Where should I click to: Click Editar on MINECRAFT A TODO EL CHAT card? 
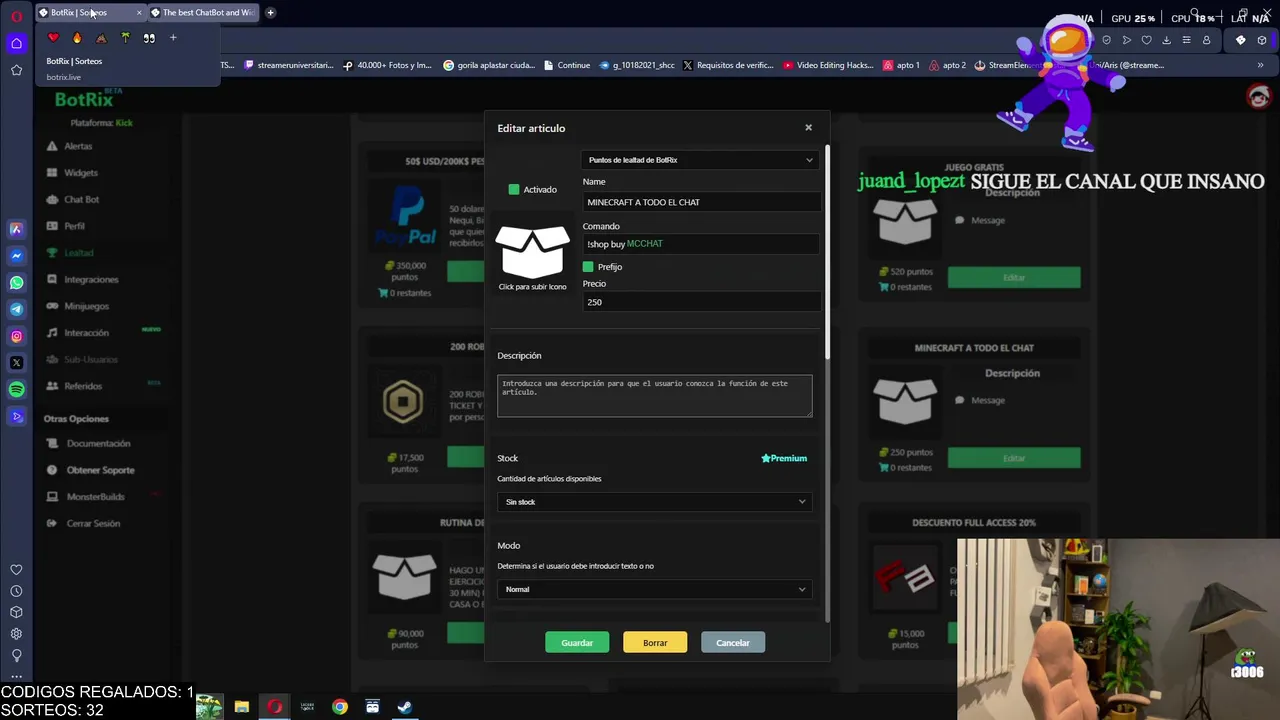[x=1014, y=458]
